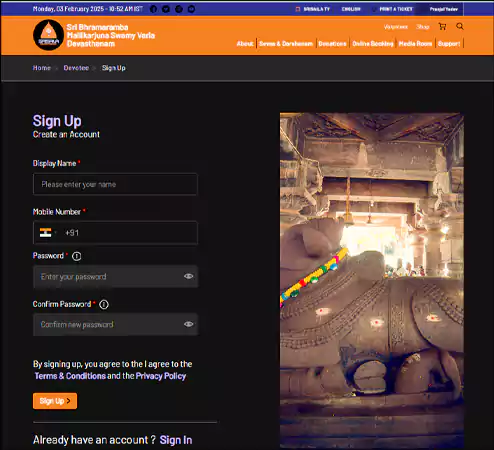Open the Facebook social icon
The height and width of the screenshot is (450, 494).
[153, 9]
